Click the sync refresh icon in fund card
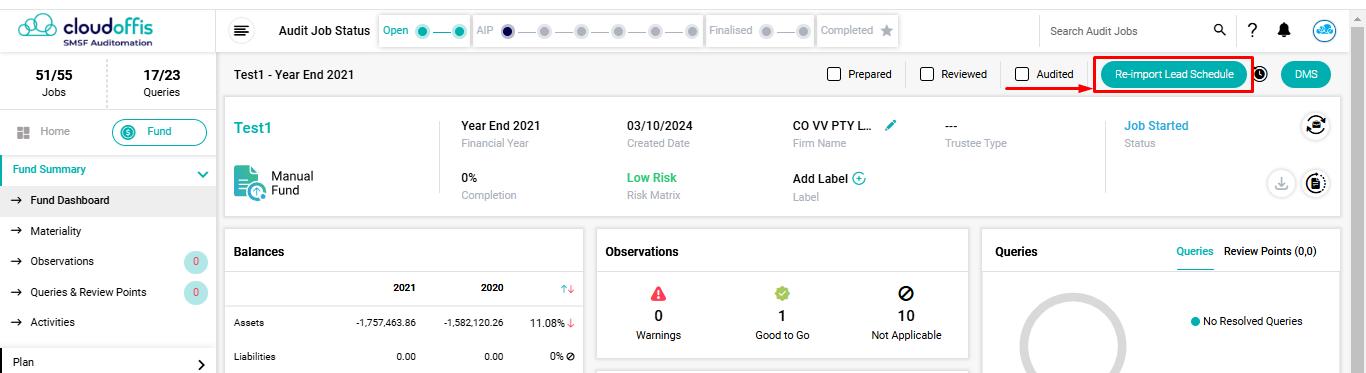The height and width of the screenshot is (373, 1366). [x=1315, y=126]
